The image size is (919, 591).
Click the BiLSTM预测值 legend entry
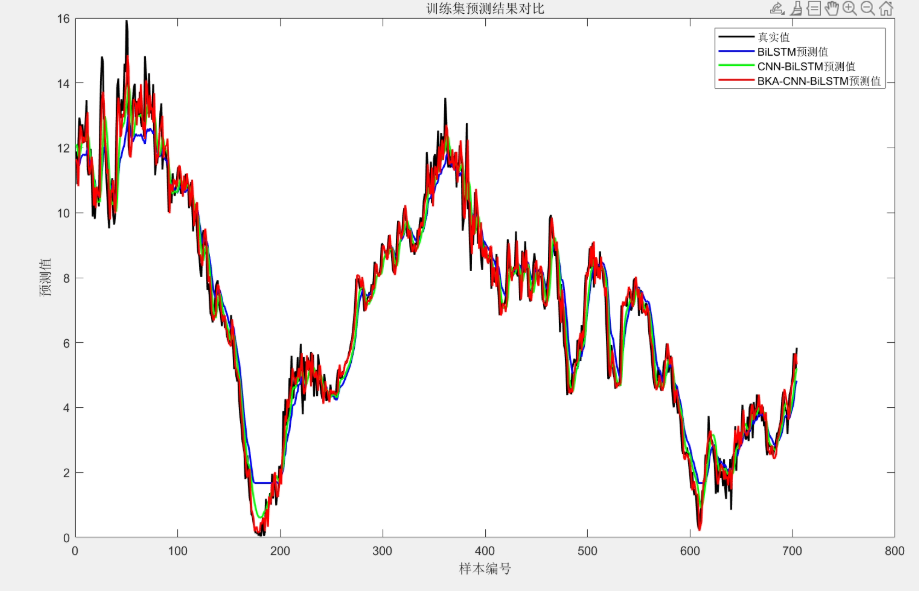tap(792, 52)
